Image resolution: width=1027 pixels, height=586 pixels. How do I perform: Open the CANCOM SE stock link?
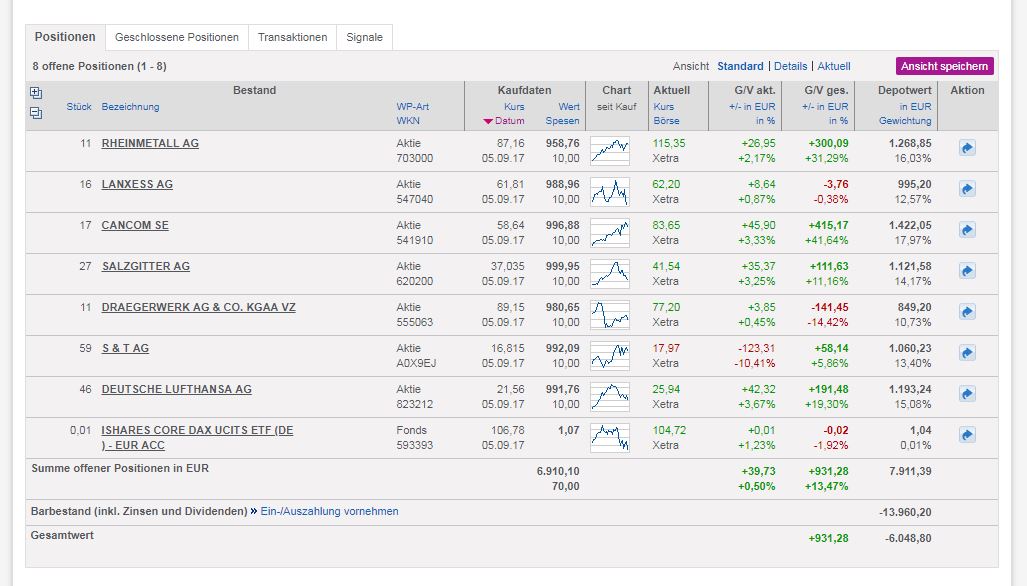coord(135,225)
